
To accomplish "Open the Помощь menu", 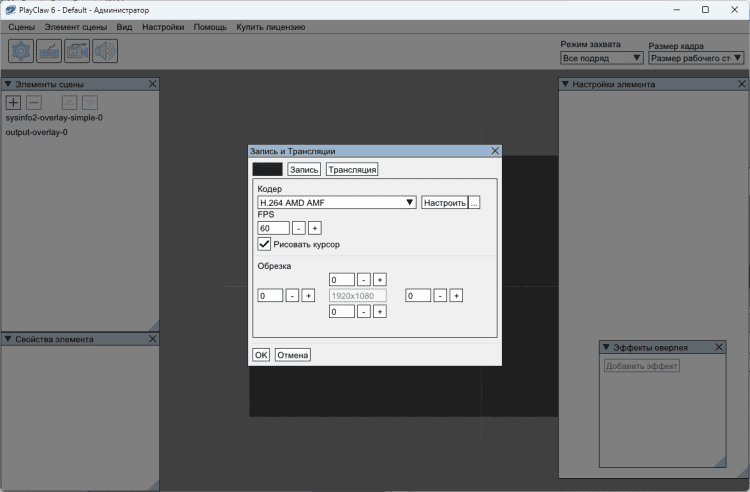I will click(210, 27).
